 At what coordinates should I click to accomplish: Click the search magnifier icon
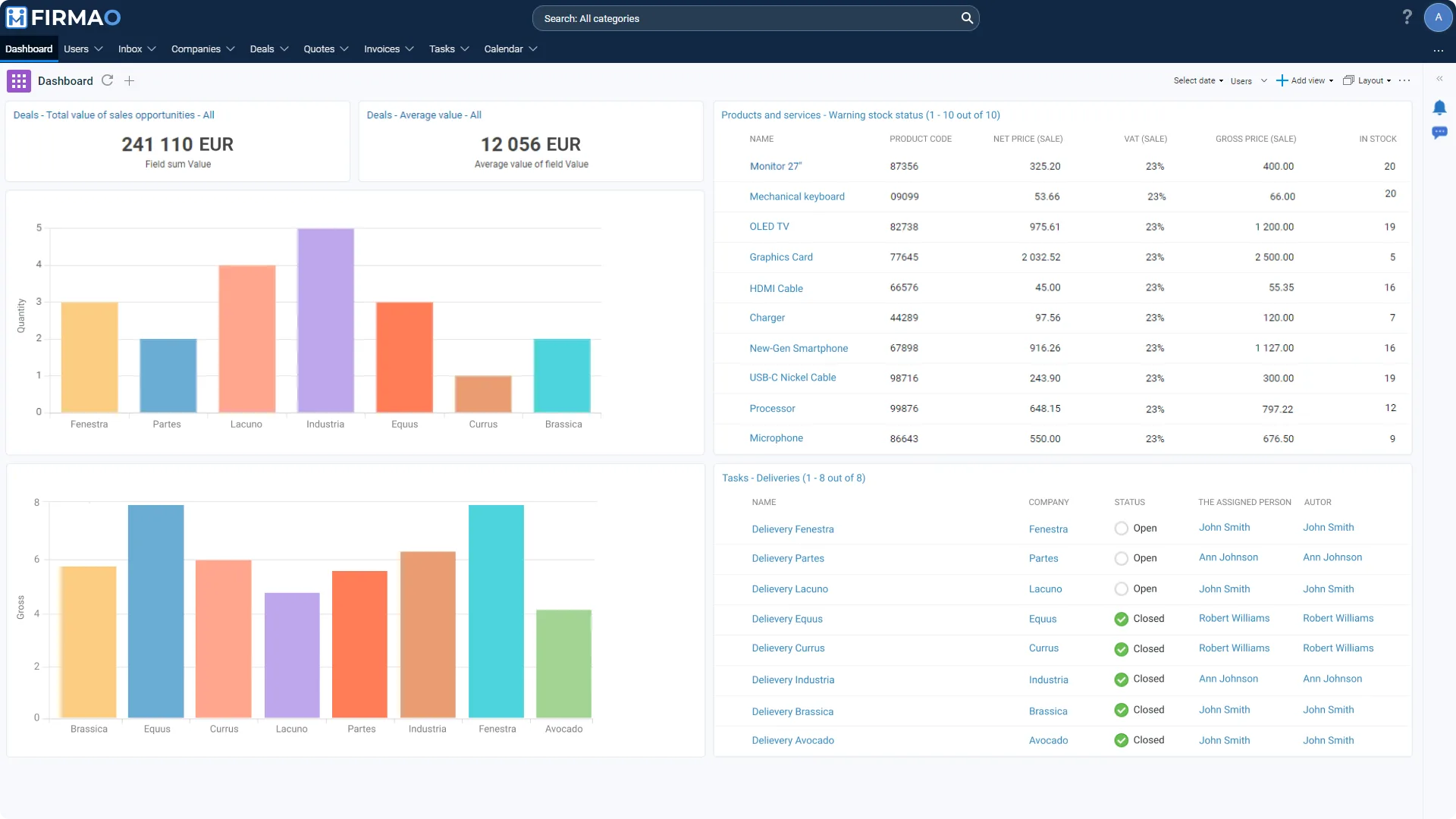[967, 18]
